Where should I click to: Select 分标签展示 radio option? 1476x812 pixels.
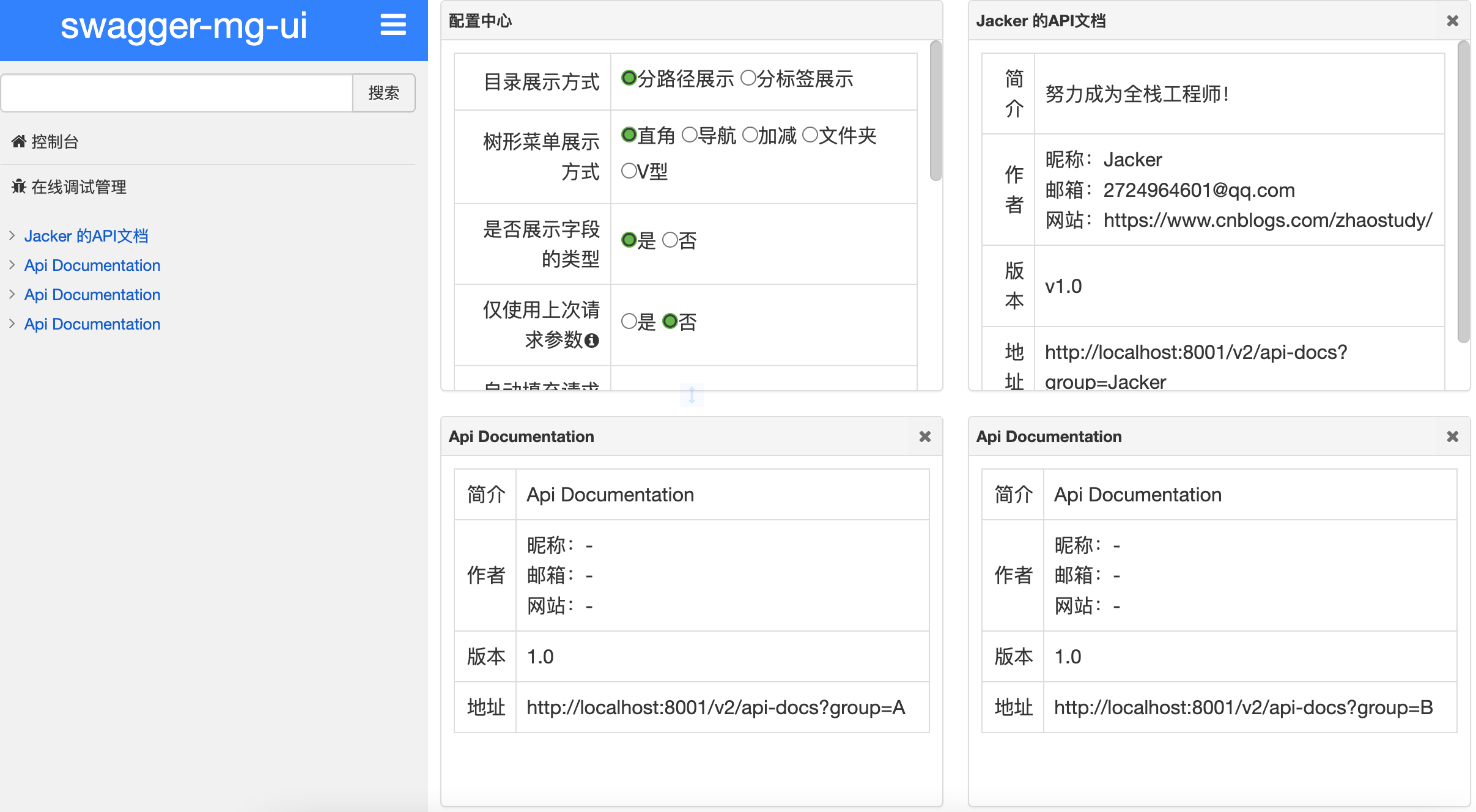click(x=748, y=78)
